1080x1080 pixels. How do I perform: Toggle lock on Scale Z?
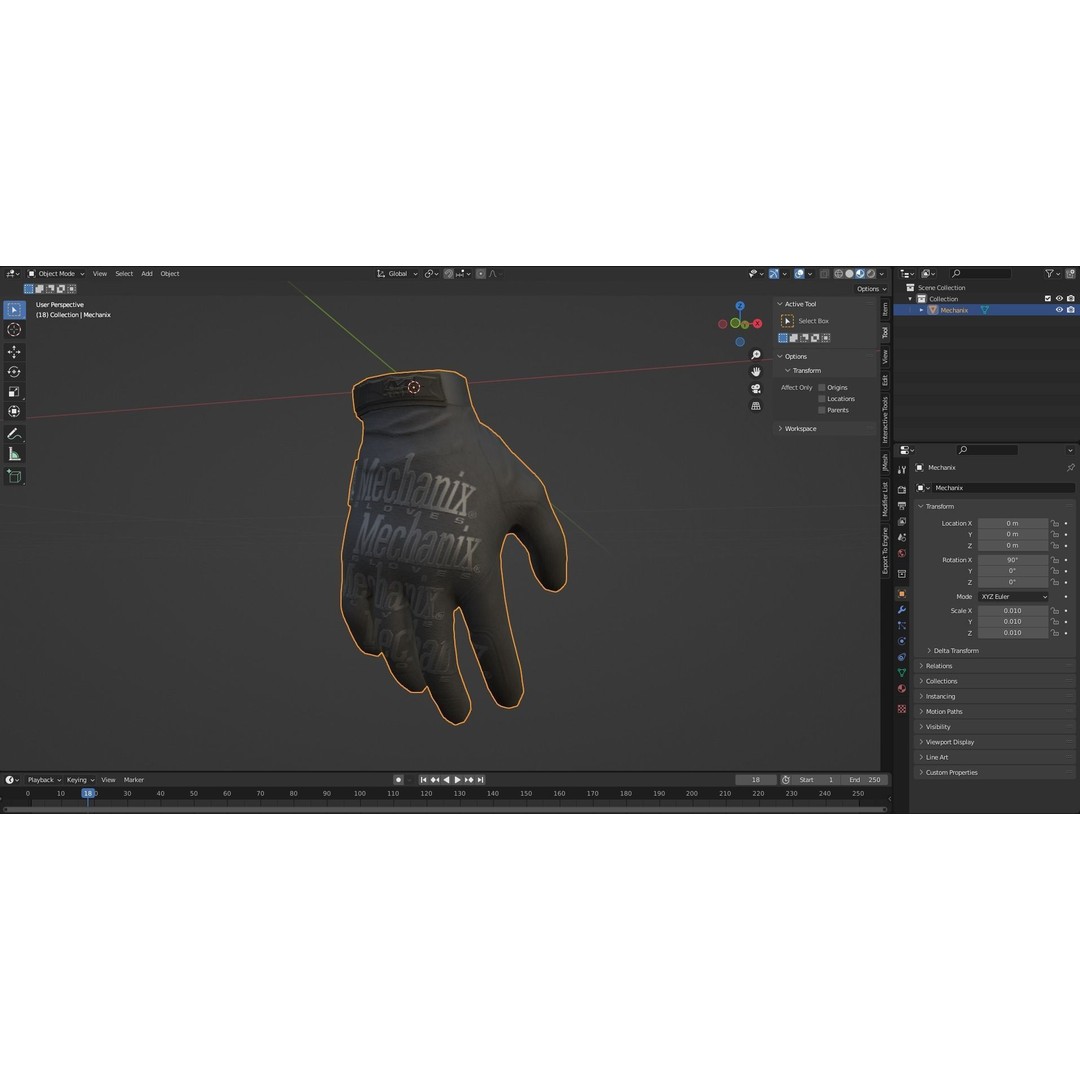(1055, 633)
